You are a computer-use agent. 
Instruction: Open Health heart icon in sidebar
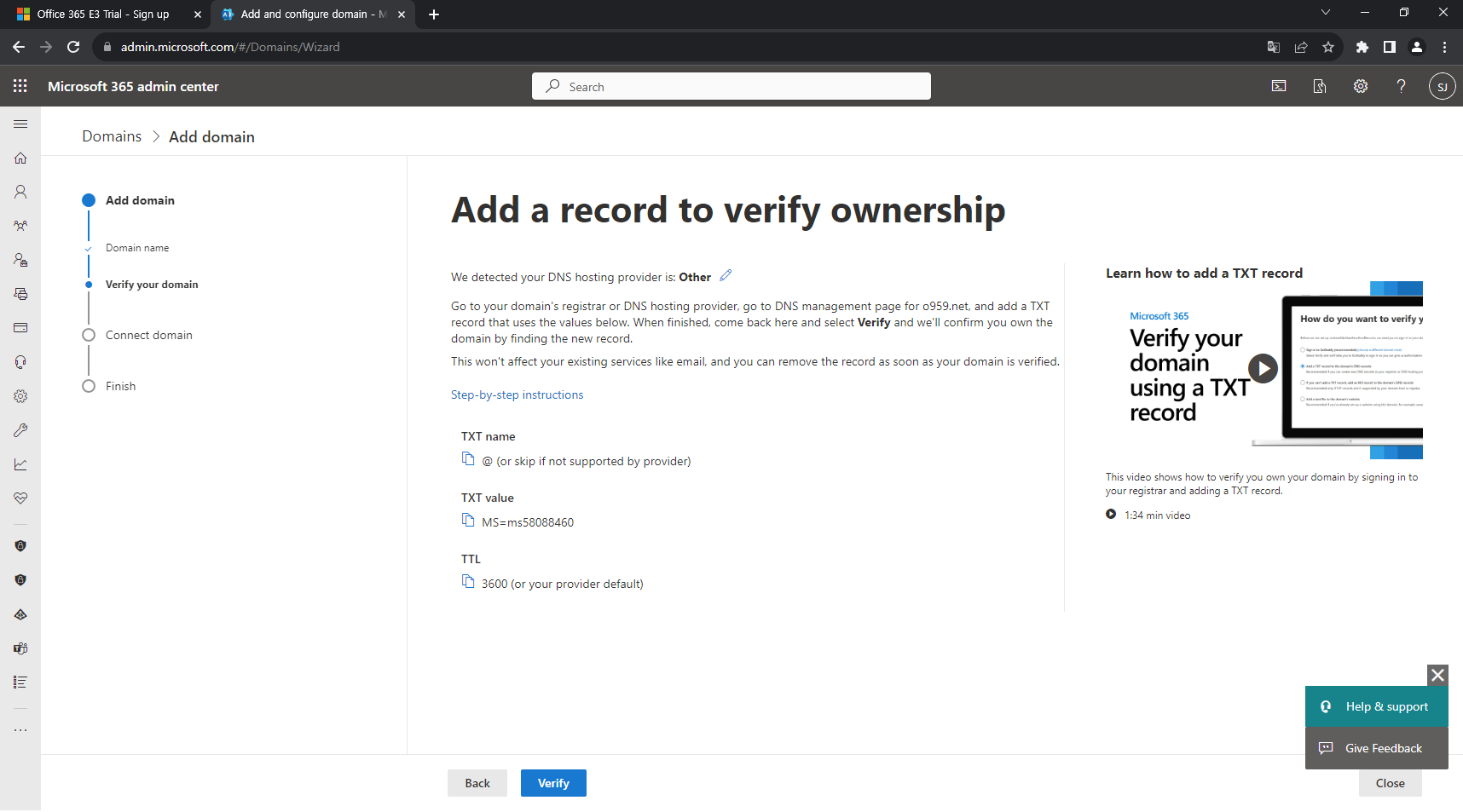coord(20,498)
